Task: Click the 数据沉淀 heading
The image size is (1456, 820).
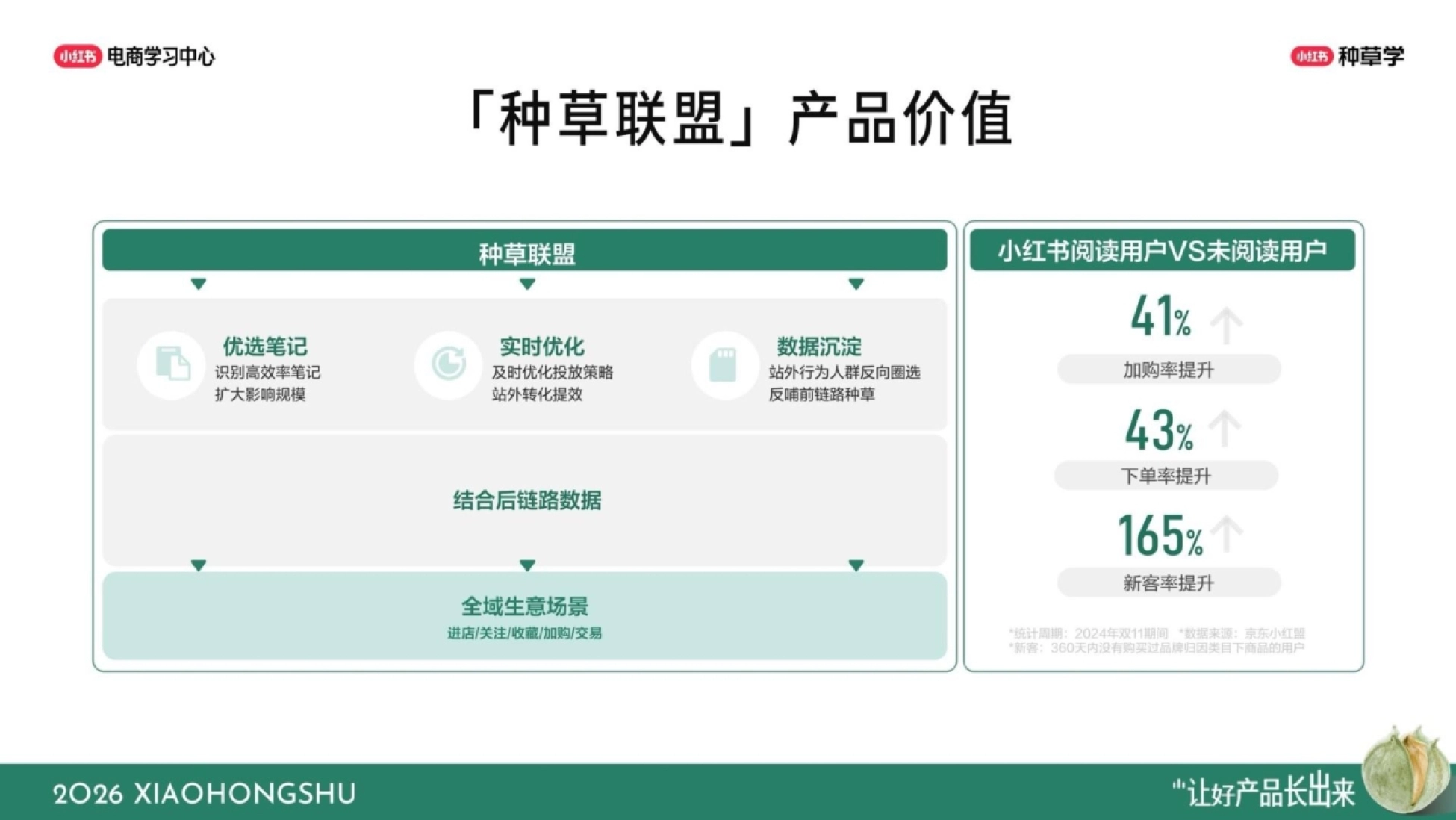Action: click(x=819, y=347)
